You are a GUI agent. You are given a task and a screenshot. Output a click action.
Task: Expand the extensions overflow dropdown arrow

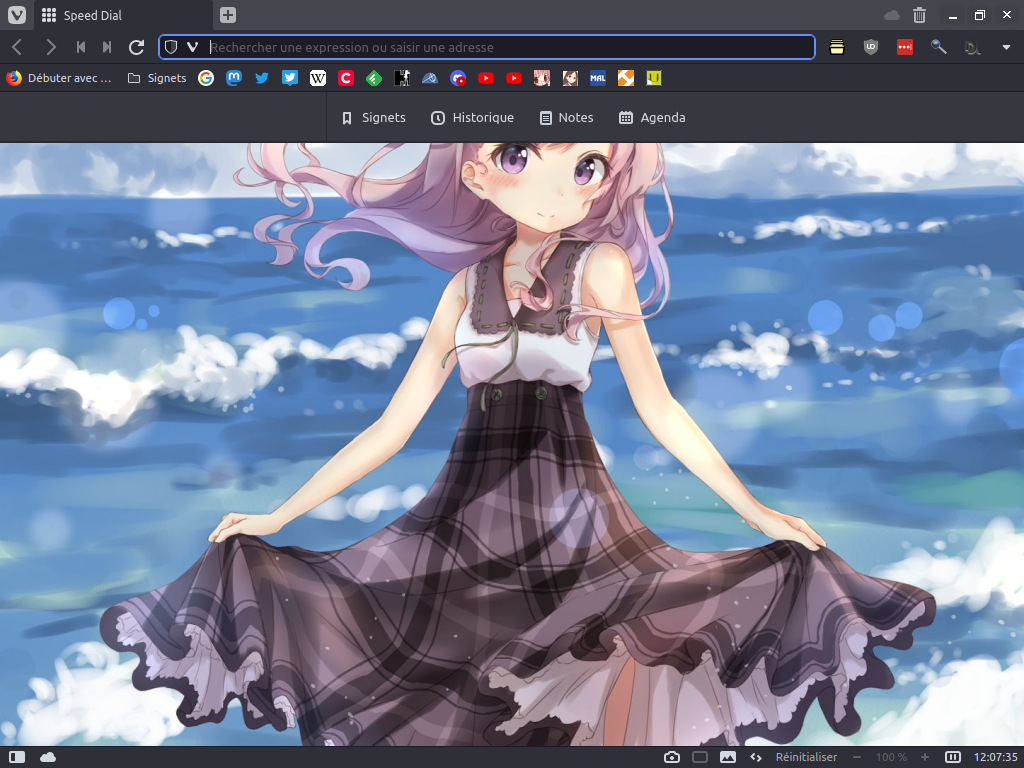1006,47
